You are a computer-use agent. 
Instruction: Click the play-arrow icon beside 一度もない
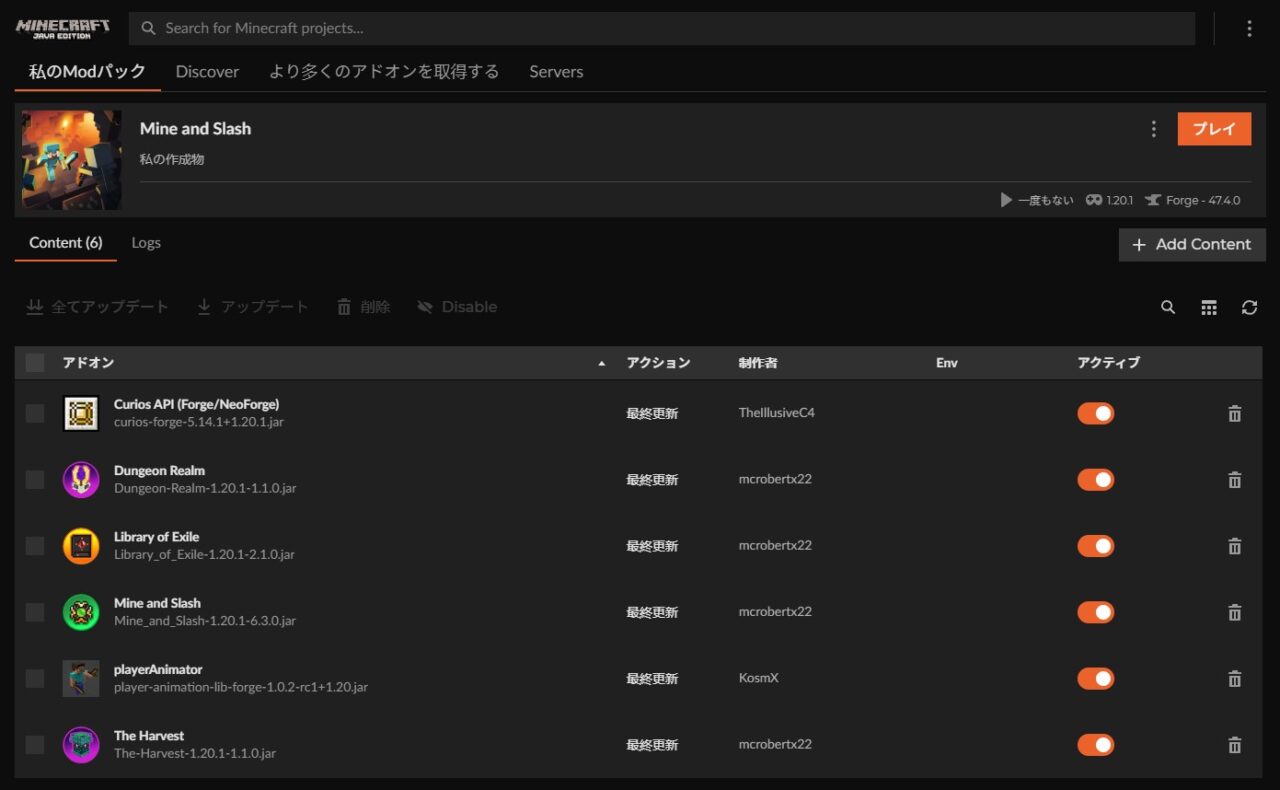[1006, 200]
